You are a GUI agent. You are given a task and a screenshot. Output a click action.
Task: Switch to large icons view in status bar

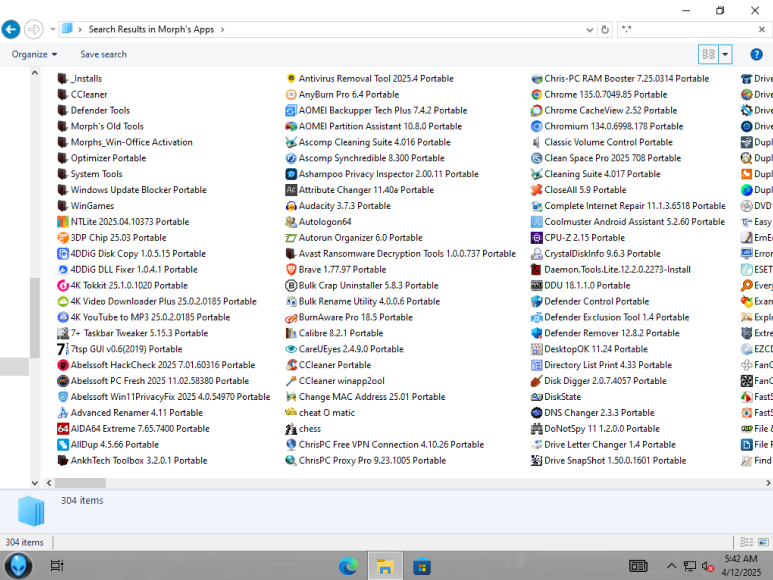pyautogui.click(x=763, y=542)
